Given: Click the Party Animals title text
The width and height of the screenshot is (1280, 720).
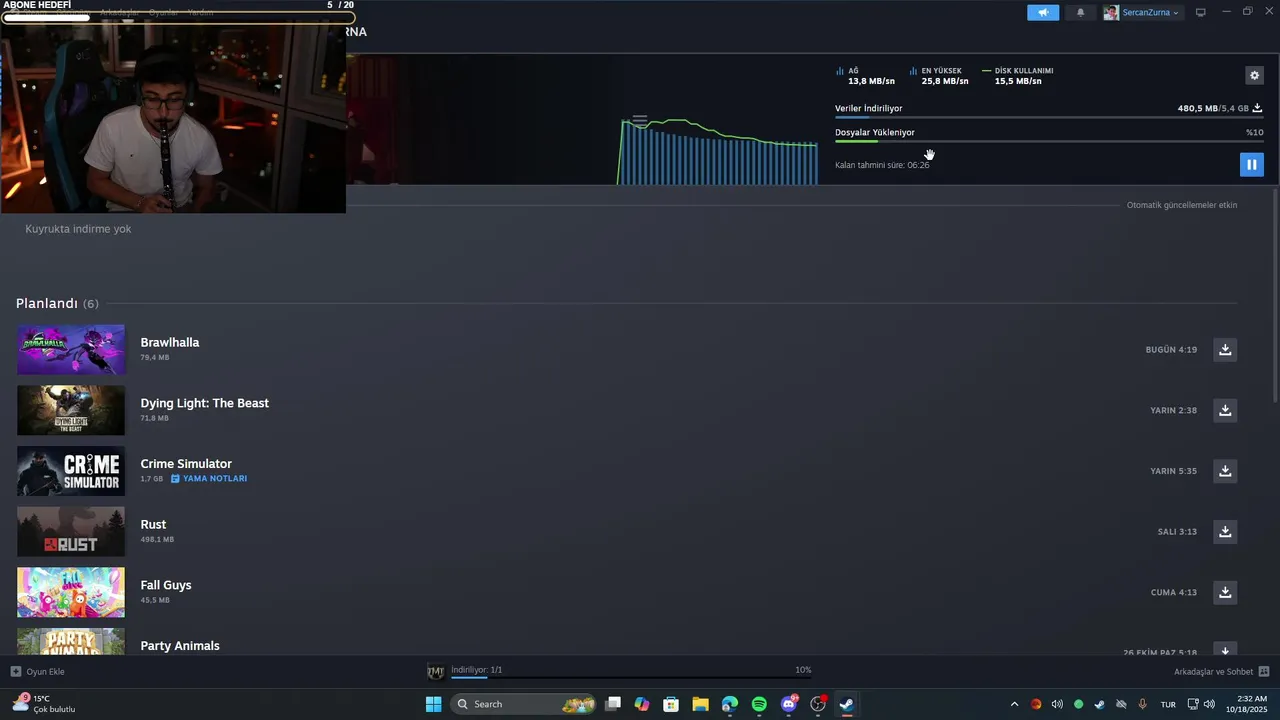Looking at the screenshot, I should pyautogui.click(x=180, y=646).
